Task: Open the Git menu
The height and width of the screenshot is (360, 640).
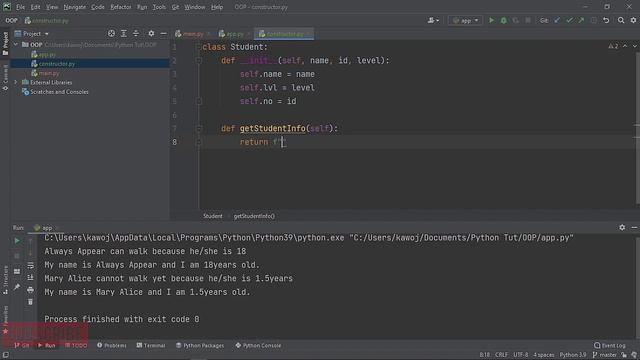Action: coord(175,7)
